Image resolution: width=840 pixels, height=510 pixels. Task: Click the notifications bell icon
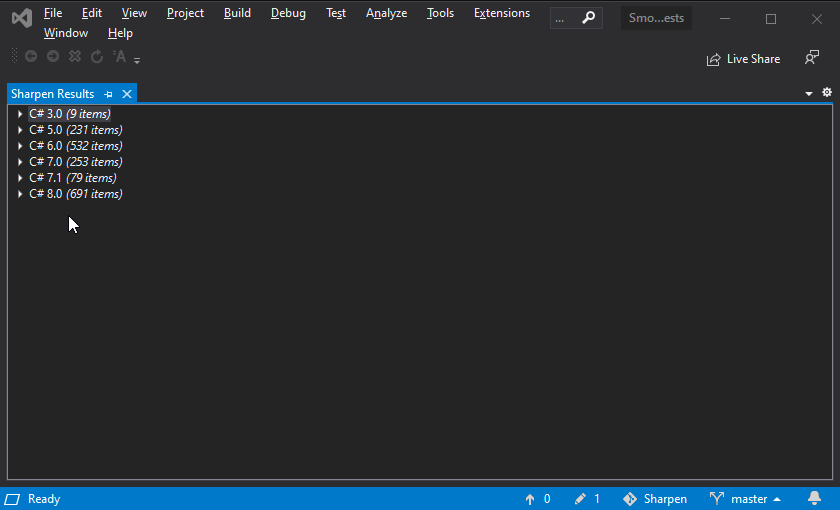(x=814, y=499)
